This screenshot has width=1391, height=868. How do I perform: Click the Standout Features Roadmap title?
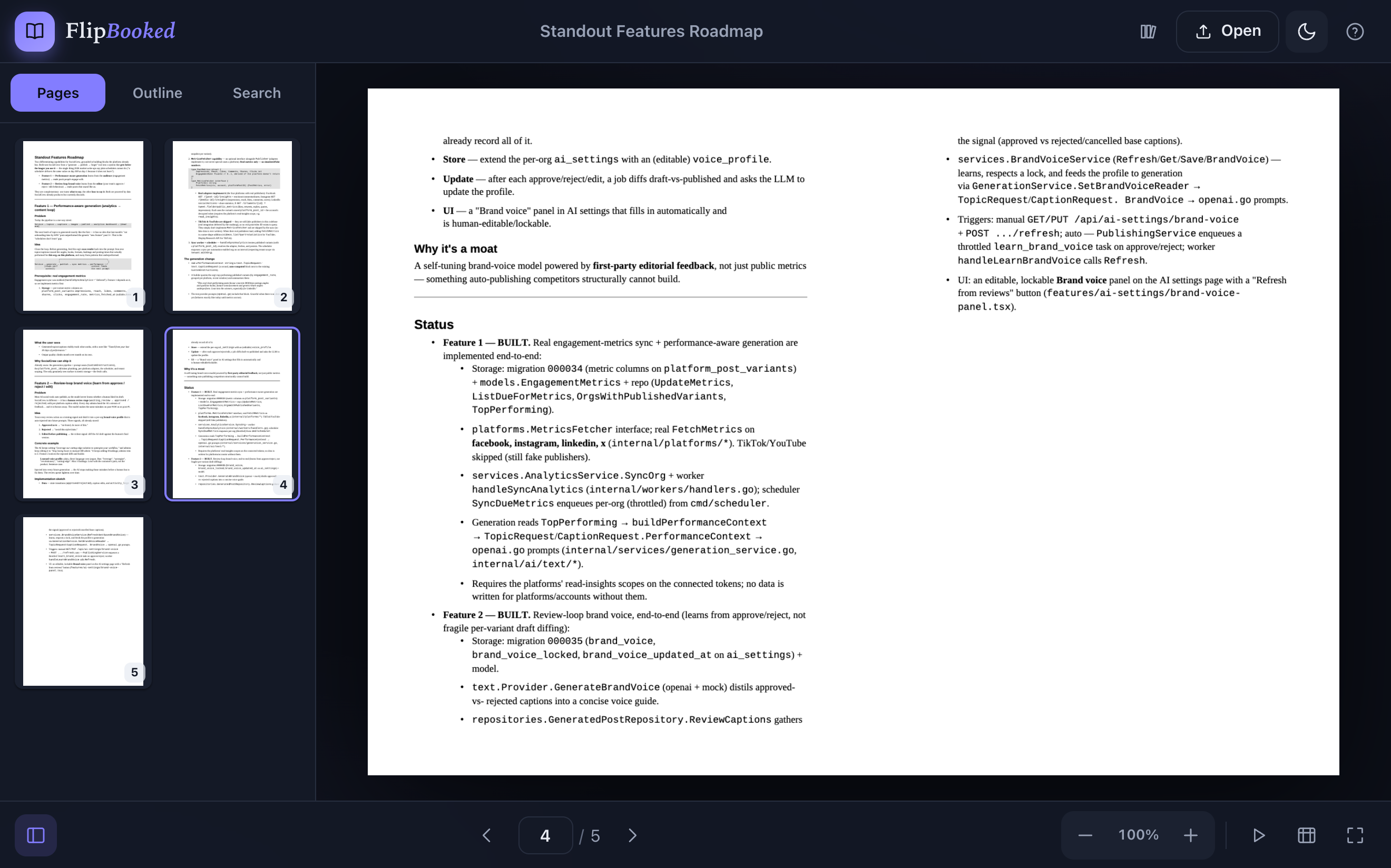(651, 31)
